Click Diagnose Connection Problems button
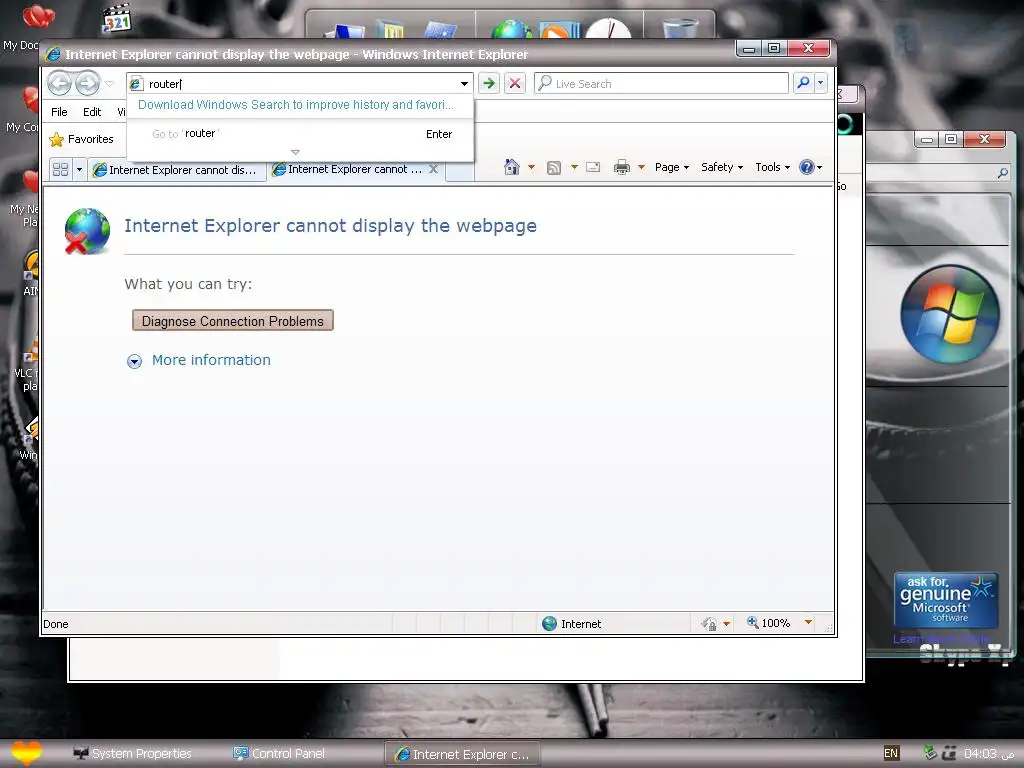The height and width of the screenshot is (768, 1024). click(232, 321)
